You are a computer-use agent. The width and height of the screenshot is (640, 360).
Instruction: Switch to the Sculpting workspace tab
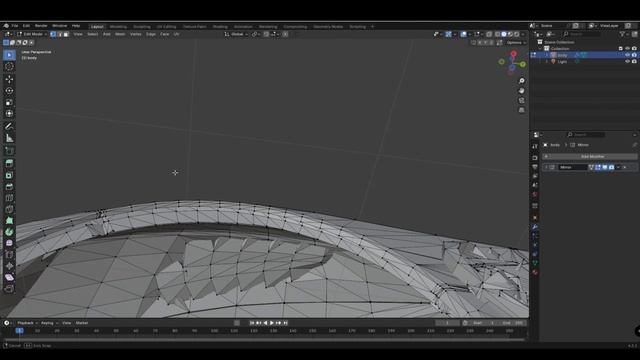(x=142, y=27)
